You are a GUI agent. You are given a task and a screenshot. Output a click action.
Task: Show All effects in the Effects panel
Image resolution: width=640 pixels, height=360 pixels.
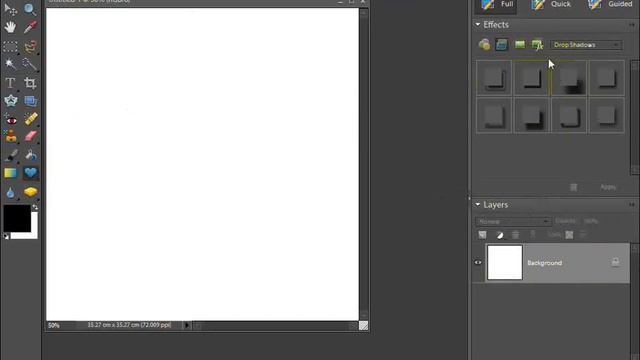tap(538, 44)
